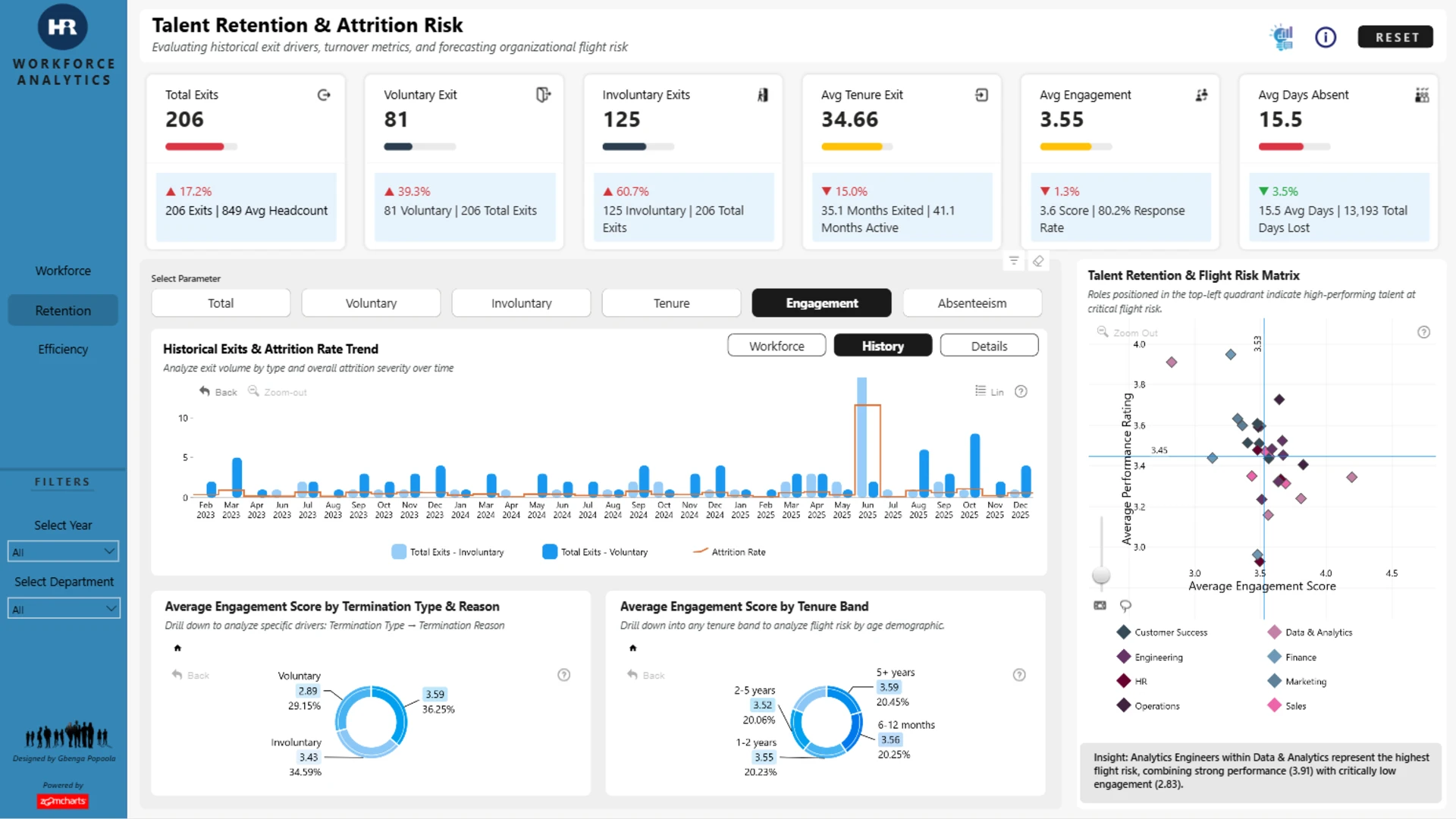
Task: Open the Select Year dropdown
Action: point(63,551)
